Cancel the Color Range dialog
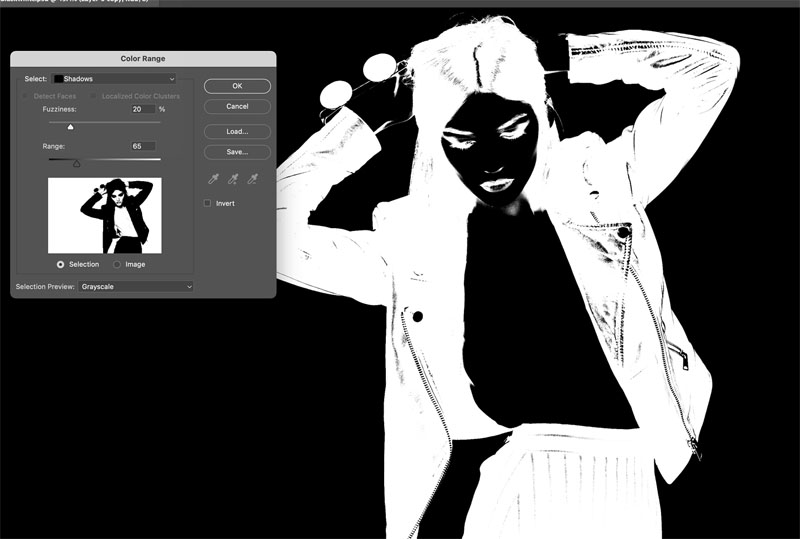The width and height of the screenshot is (800, 539). [x=237, y=106]
